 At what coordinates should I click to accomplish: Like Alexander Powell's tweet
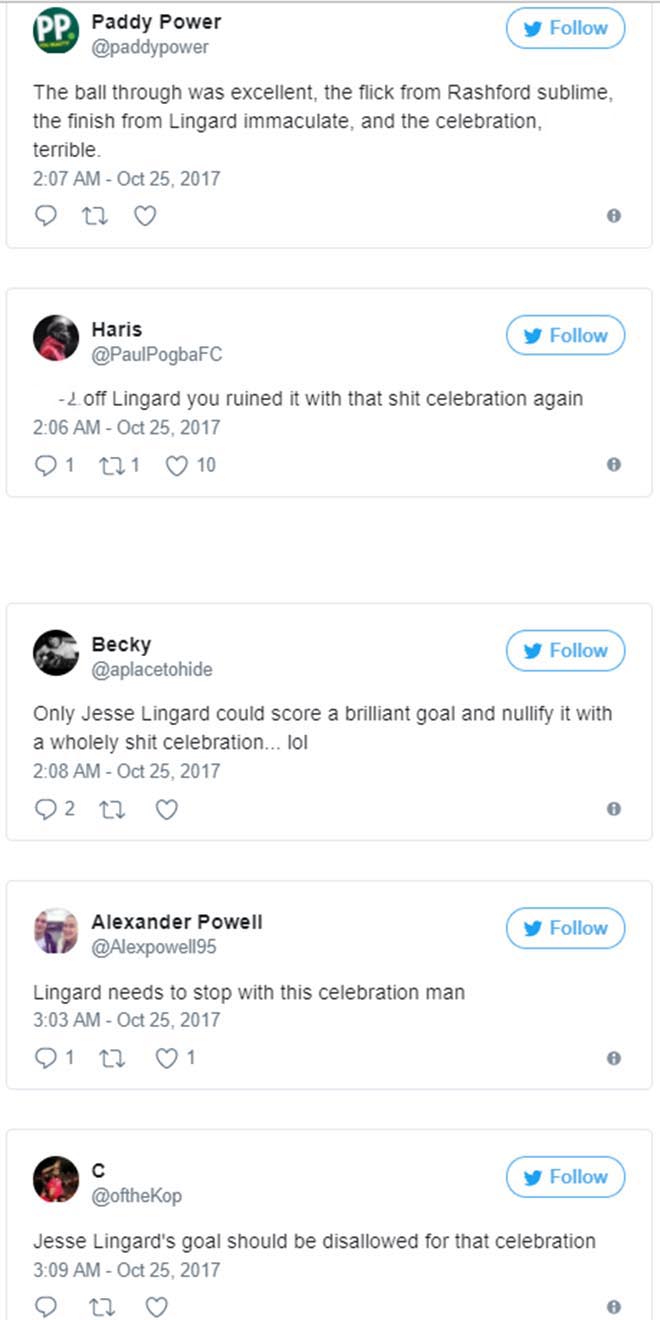pos(166,1058)
